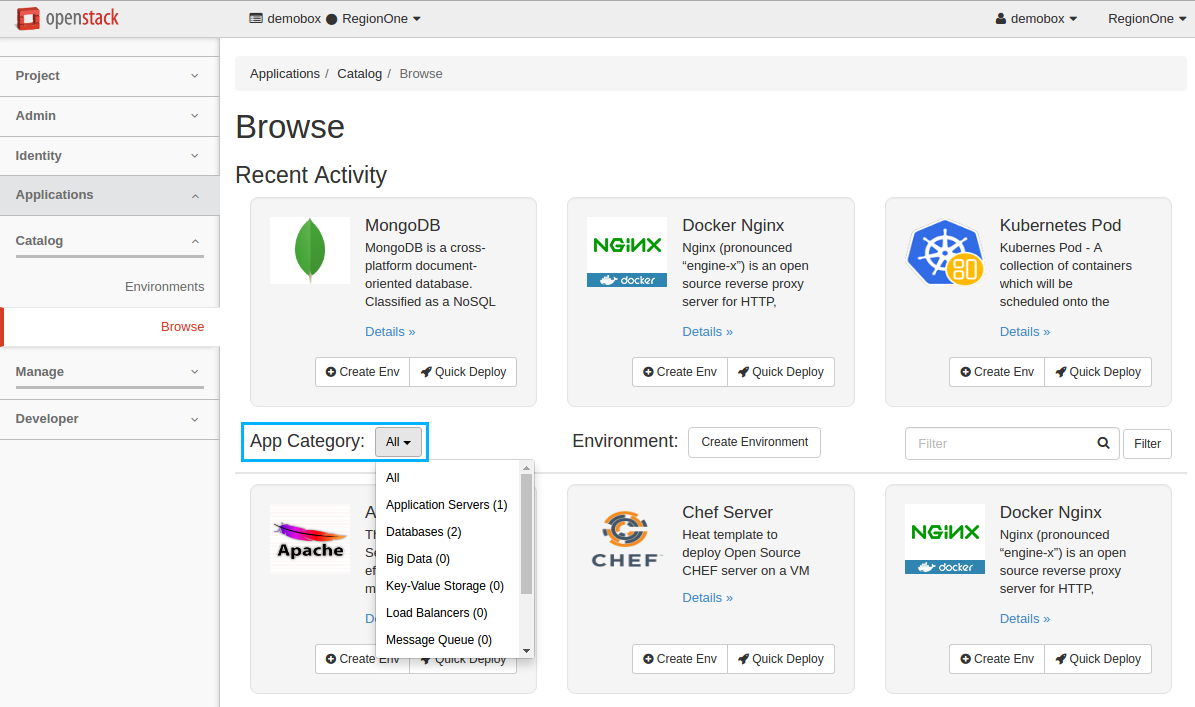Quick Deploy the Chef Server app
Screen dimensions: 1195x707
coord(780,659)
